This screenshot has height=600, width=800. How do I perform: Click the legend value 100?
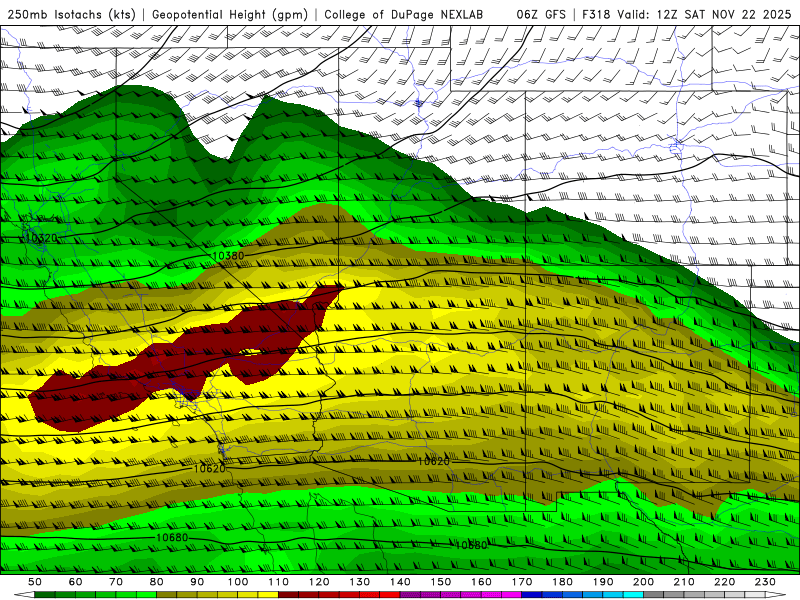pyautogui.click(x=238, y=582)
